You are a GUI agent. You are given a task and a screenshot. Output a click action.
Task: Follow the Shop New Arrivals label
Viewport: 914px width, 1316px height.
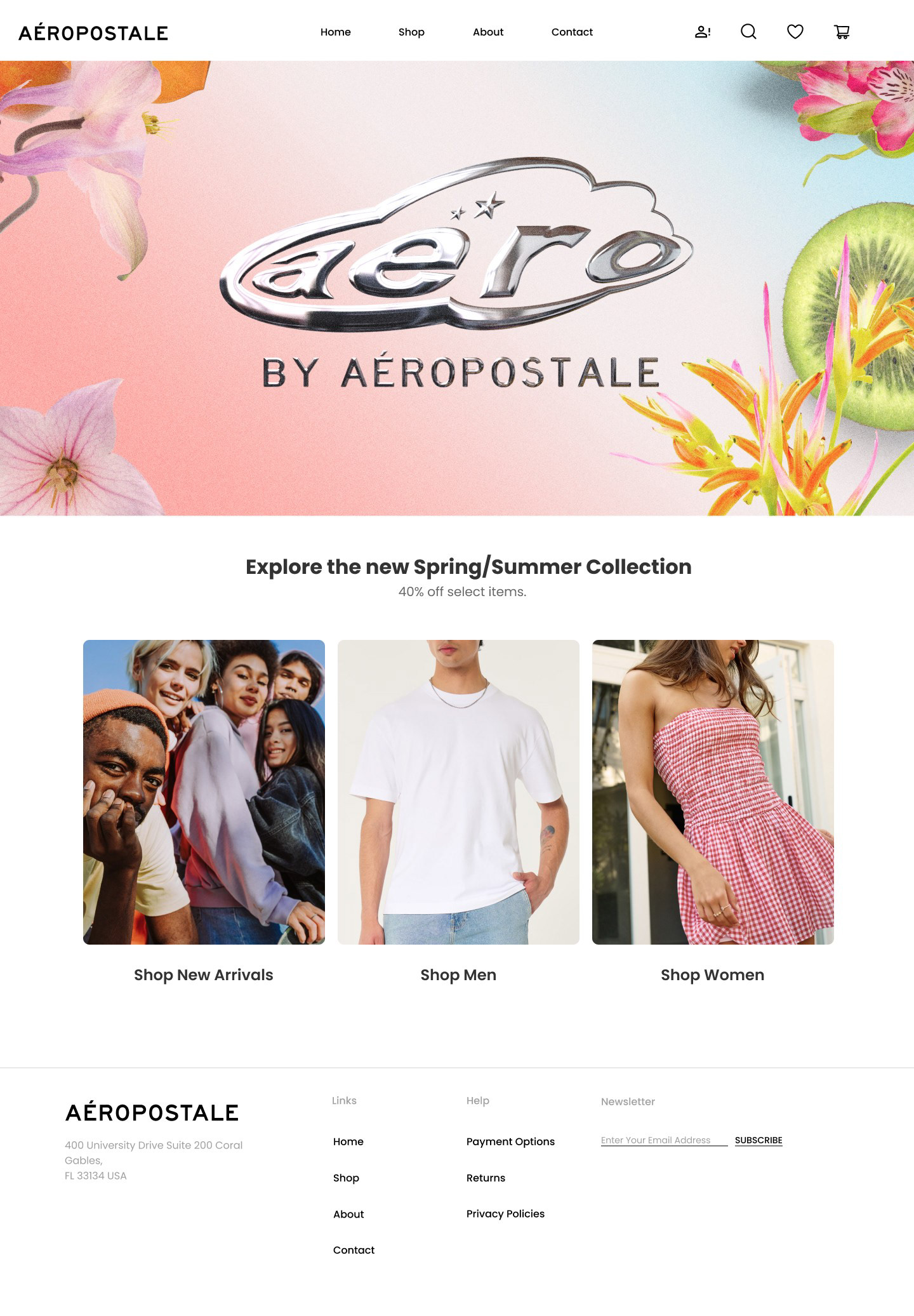click(x=204, y=974)
